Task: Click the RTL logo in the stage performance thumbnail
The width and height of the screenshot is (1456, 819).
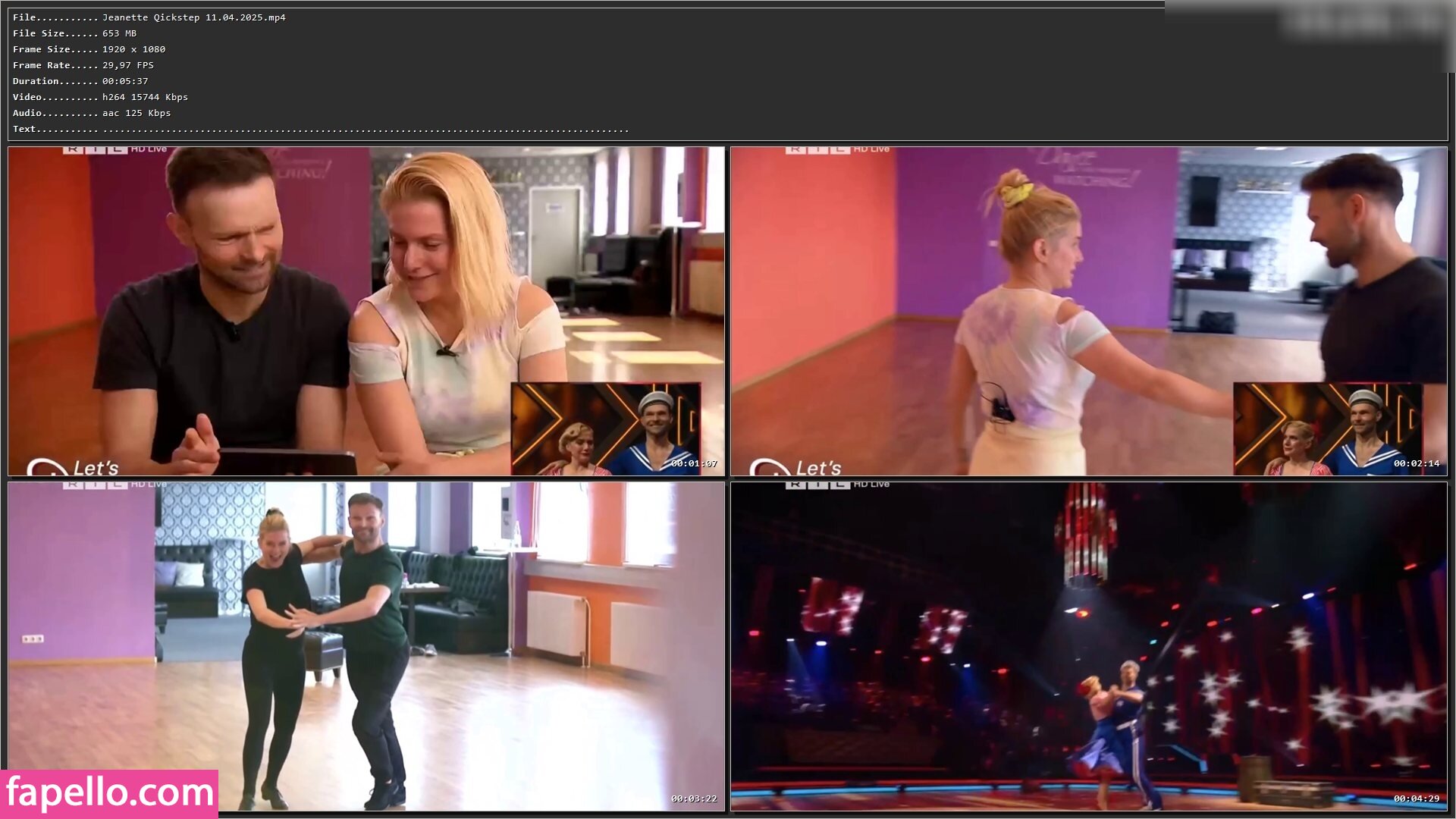Action: point(837,485)
